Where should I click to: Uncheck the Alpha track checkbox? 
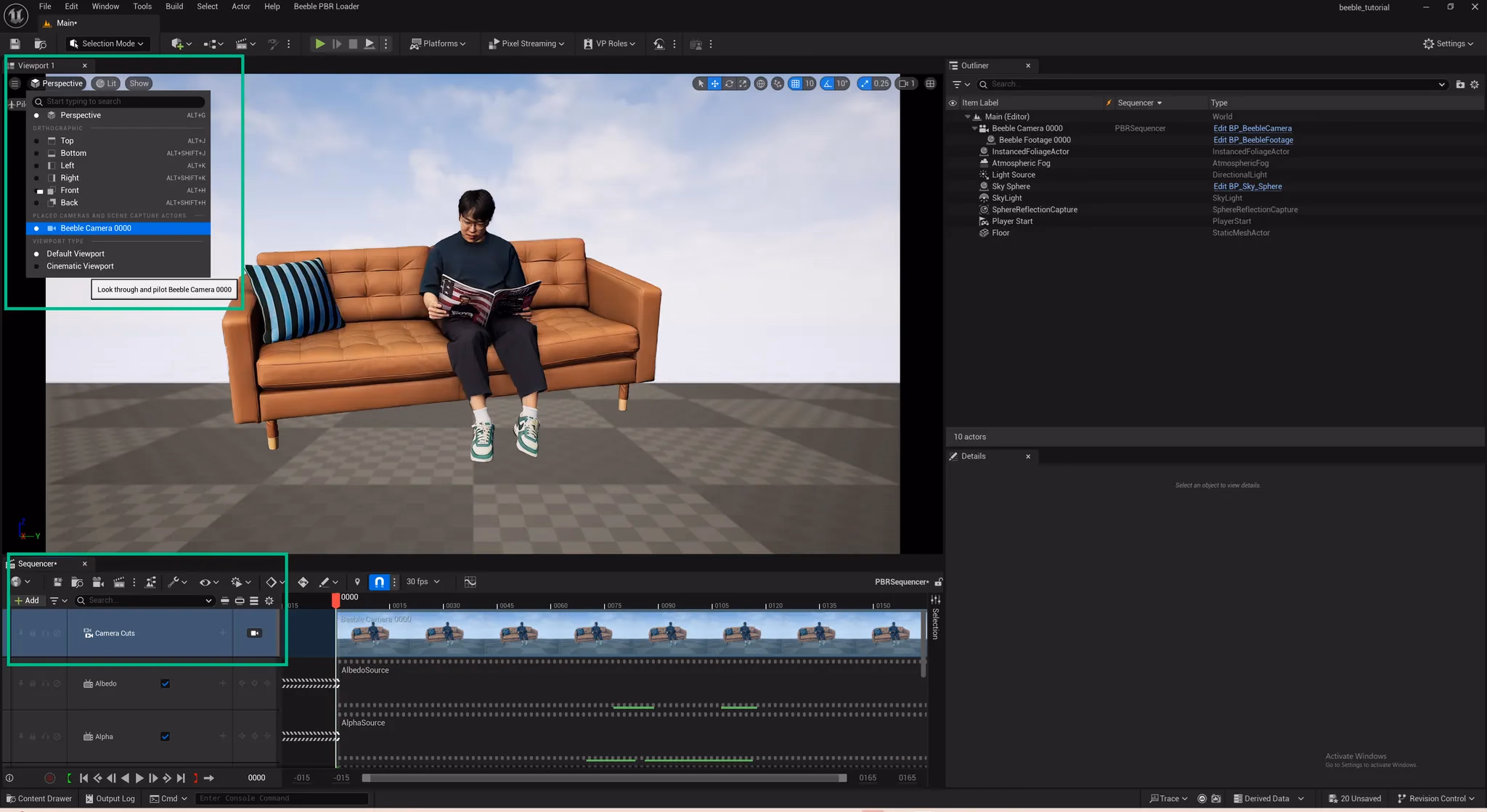tap(166, 737)
